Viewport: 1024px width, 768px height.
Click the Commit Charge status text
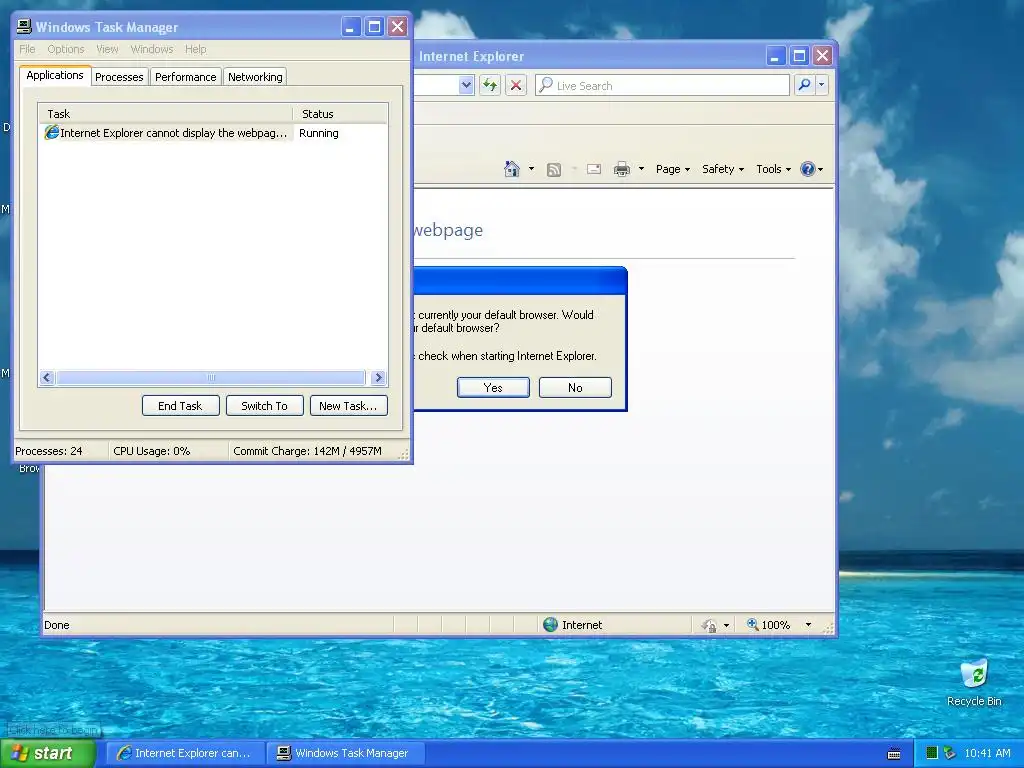click(x=308, y=451)
